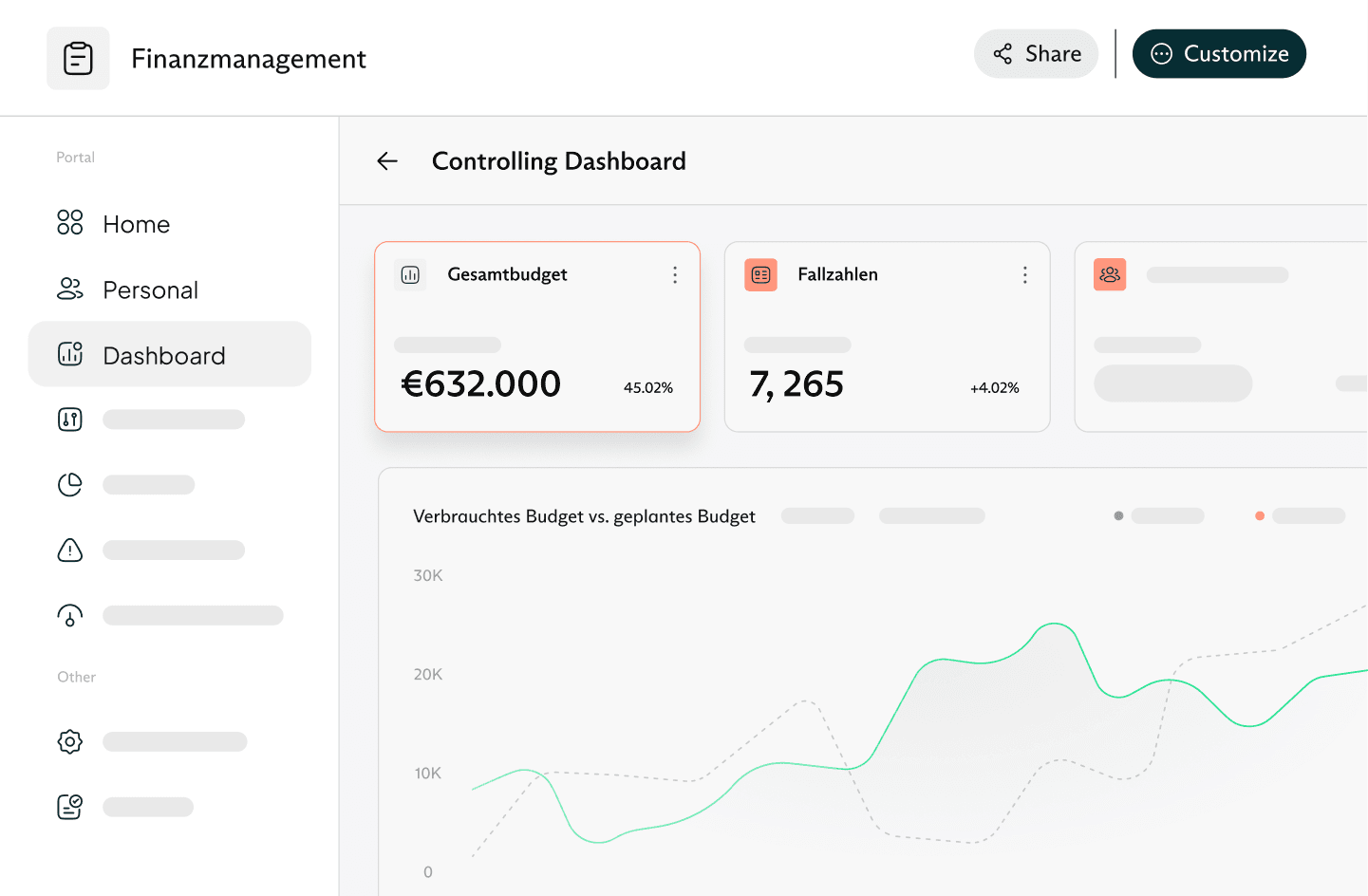Click the Finanzmanagement clipboard logo icon

click(78, 59)
